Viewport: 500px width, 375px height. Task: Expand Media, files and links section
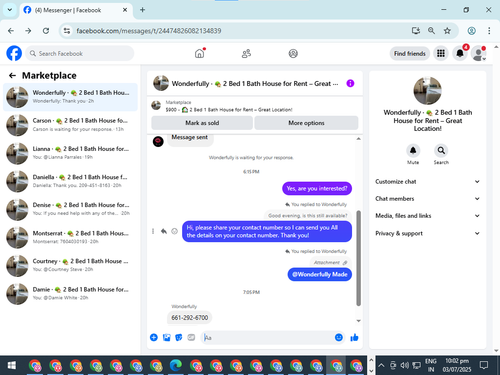pyautogui.click(x=427, y=216)
